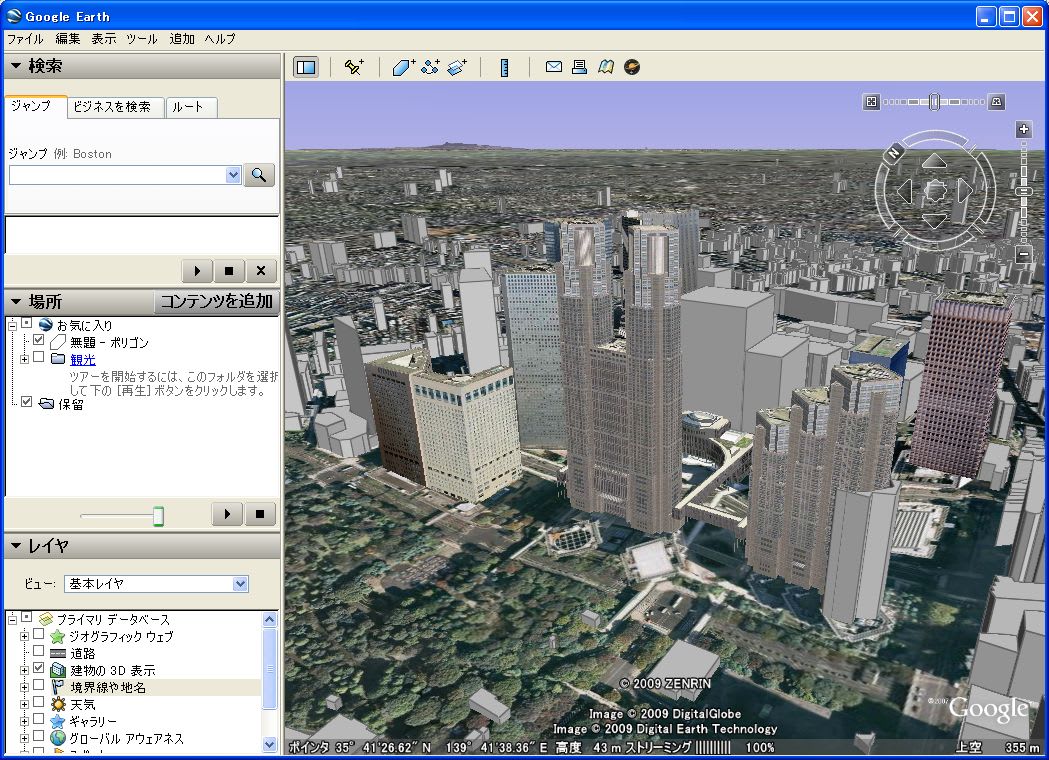Look down with the navigation ring arrow
Image resolution: width=1049 pixels, height=760 pixels.
pyautogui.click(x=934, y=221)
